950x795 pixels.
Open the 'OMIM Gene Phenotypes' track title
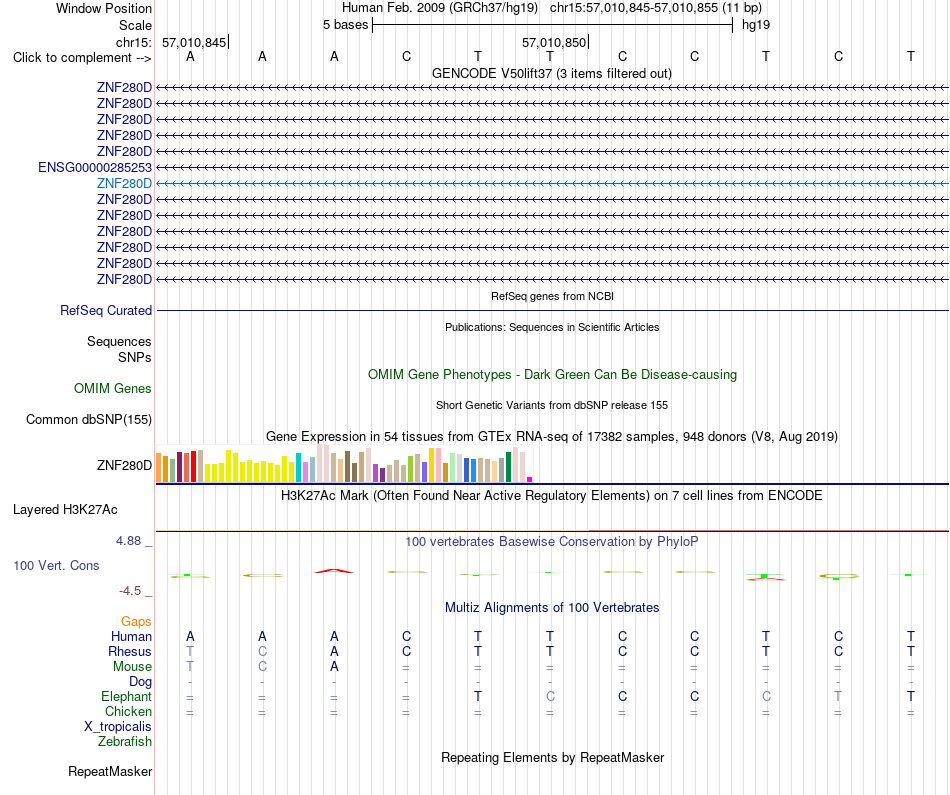coord(552,374)
